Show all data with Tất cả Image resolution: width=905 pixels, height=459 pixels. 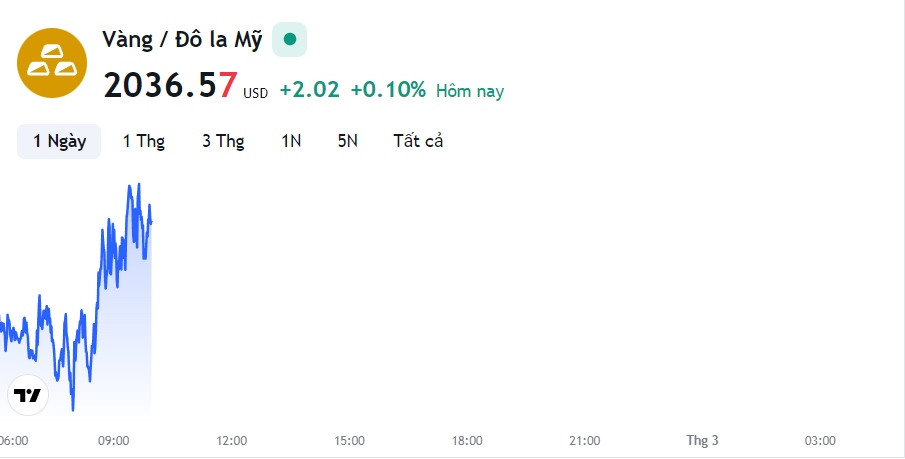coord(418,141)
